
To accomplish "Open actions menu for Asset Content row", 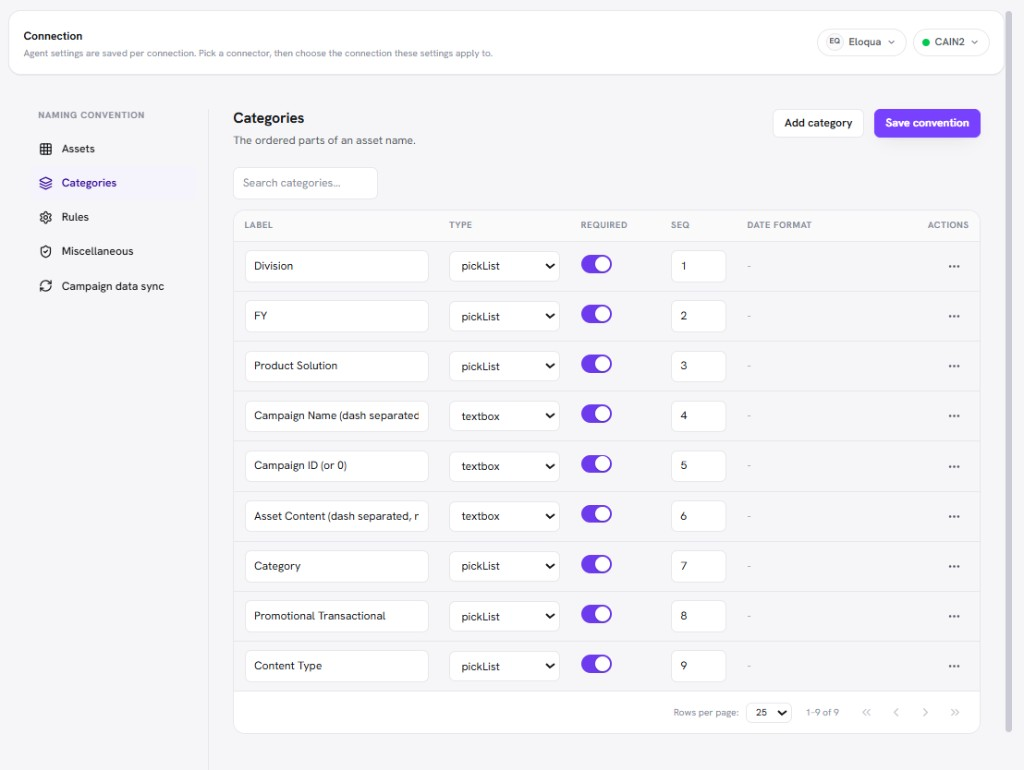I will 954,517.
